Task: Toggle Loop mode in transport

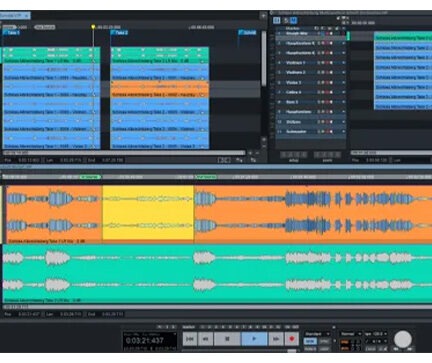Action: pos(324,349)
